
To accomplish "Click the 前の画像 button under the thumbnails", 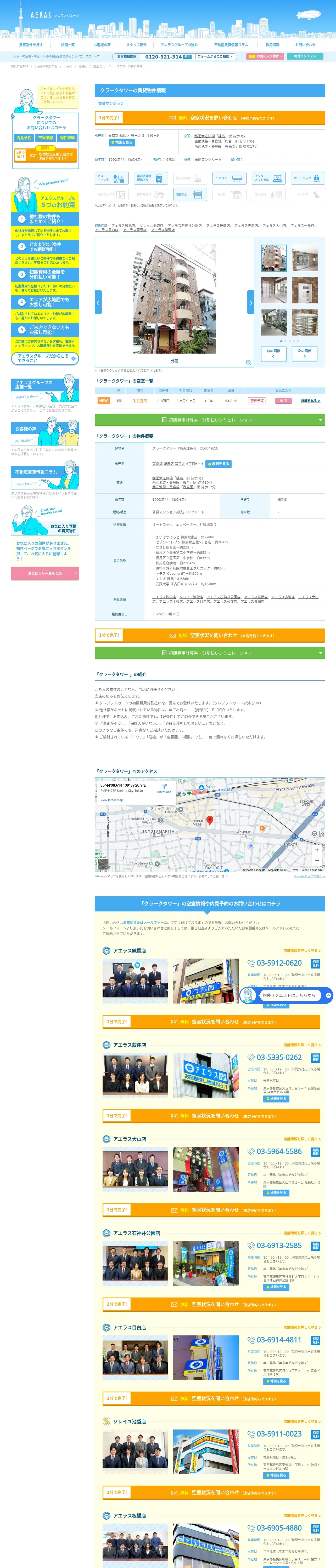I will (x=273, y=354).
